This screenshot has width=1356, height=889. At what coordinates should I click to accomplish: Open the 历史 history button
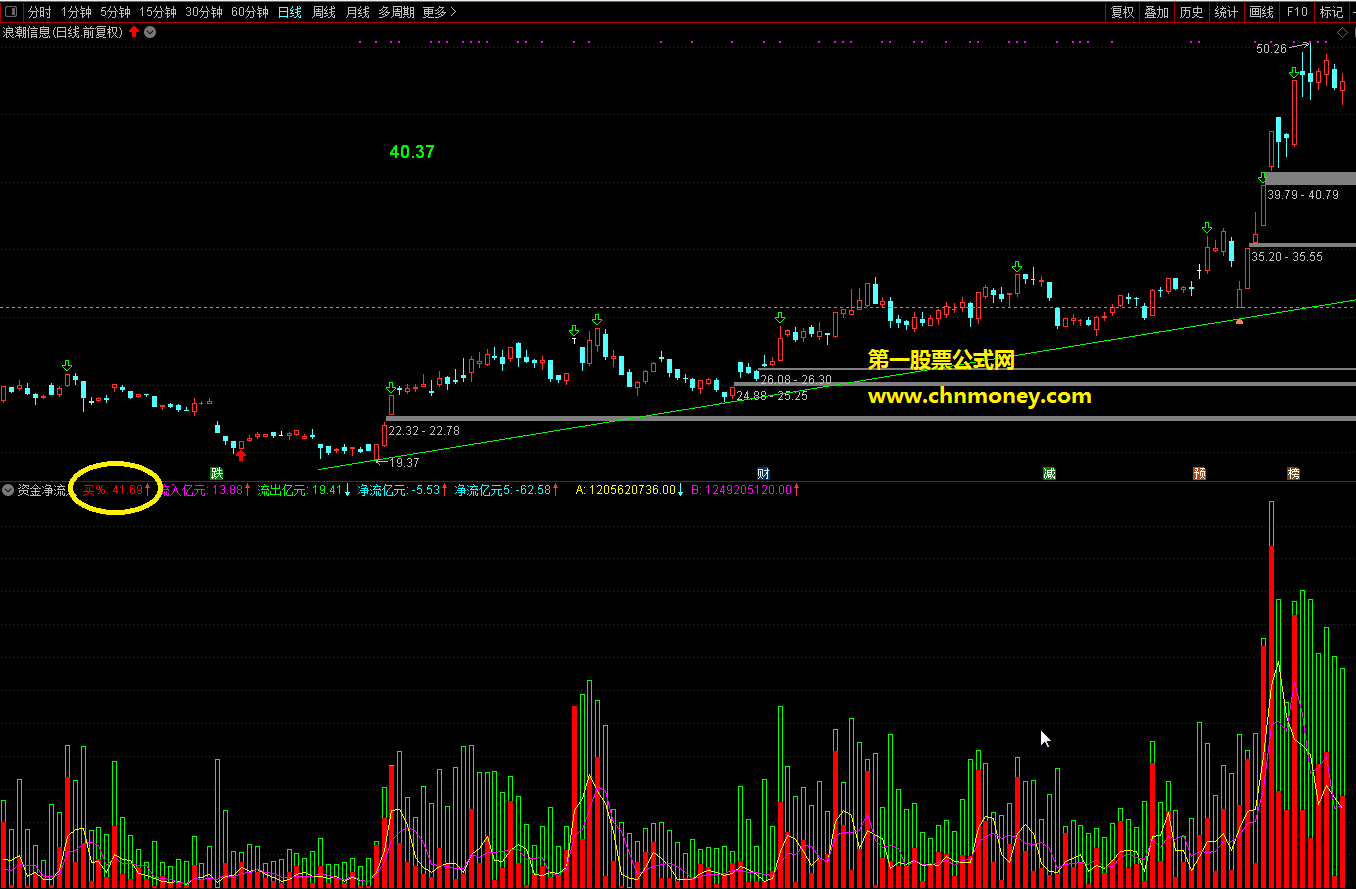1191,12
